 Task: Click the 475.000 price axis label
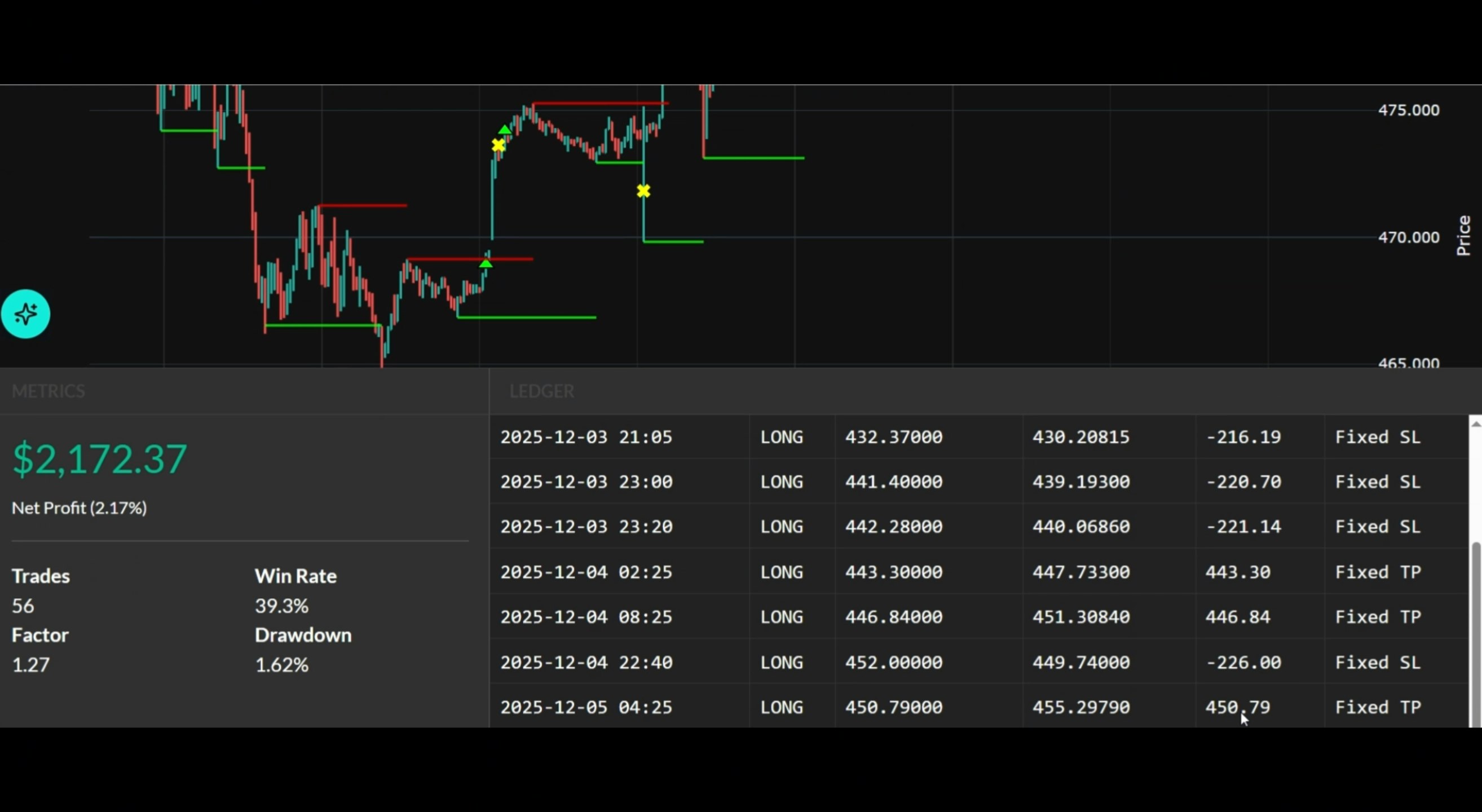point(1408,111)
